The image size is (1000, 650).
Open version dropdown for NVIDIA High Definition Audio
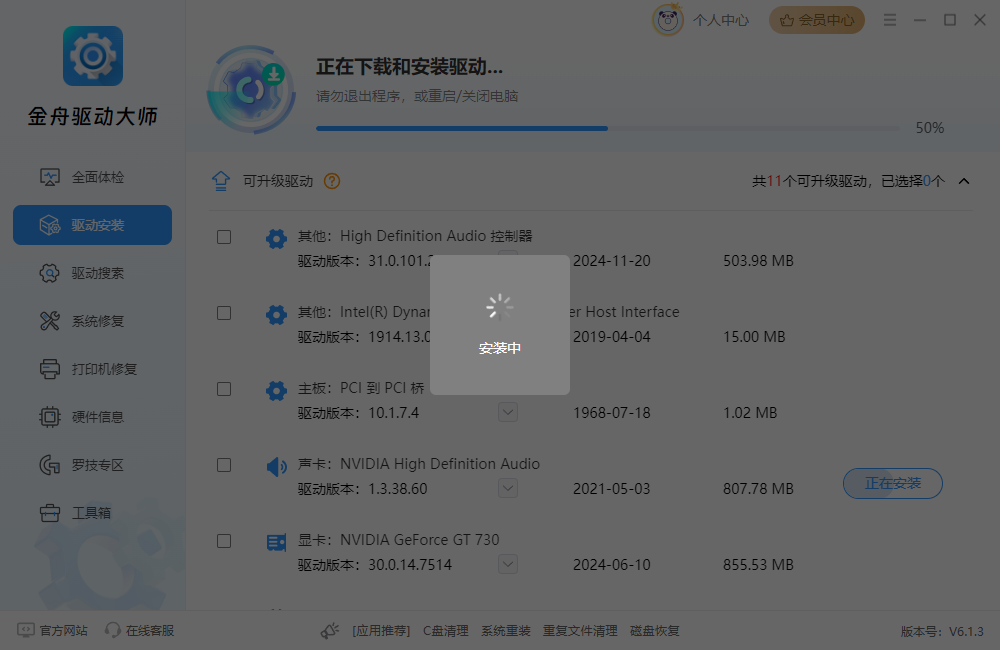coord(508,488)
